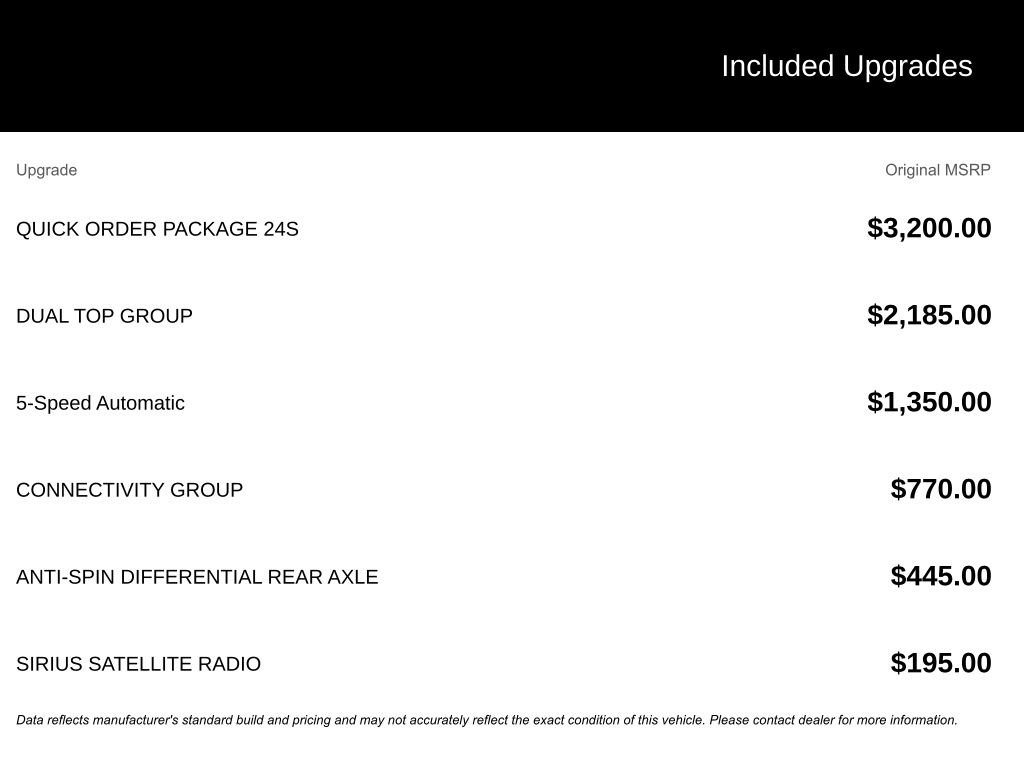The width and height of the screenshot is (1024, 768).
Task: Click the $770.00 price value
Action: click(940, 488)
